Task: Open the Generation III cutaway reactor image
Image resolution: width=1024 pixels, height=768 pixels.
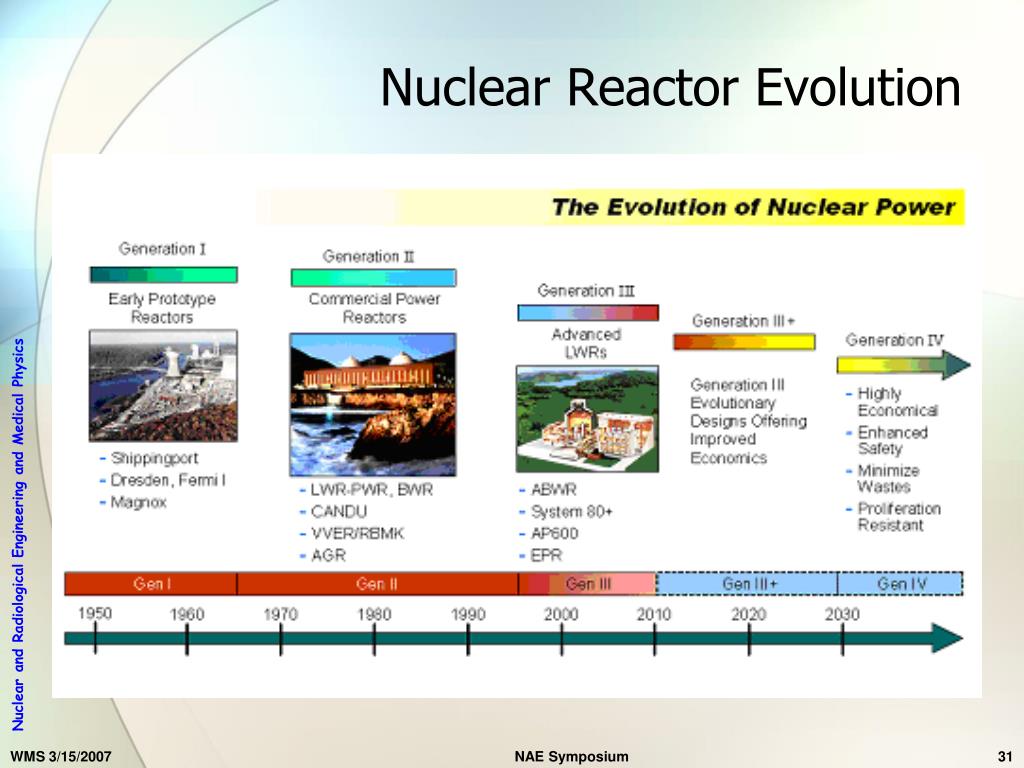Action: (587, 419)
